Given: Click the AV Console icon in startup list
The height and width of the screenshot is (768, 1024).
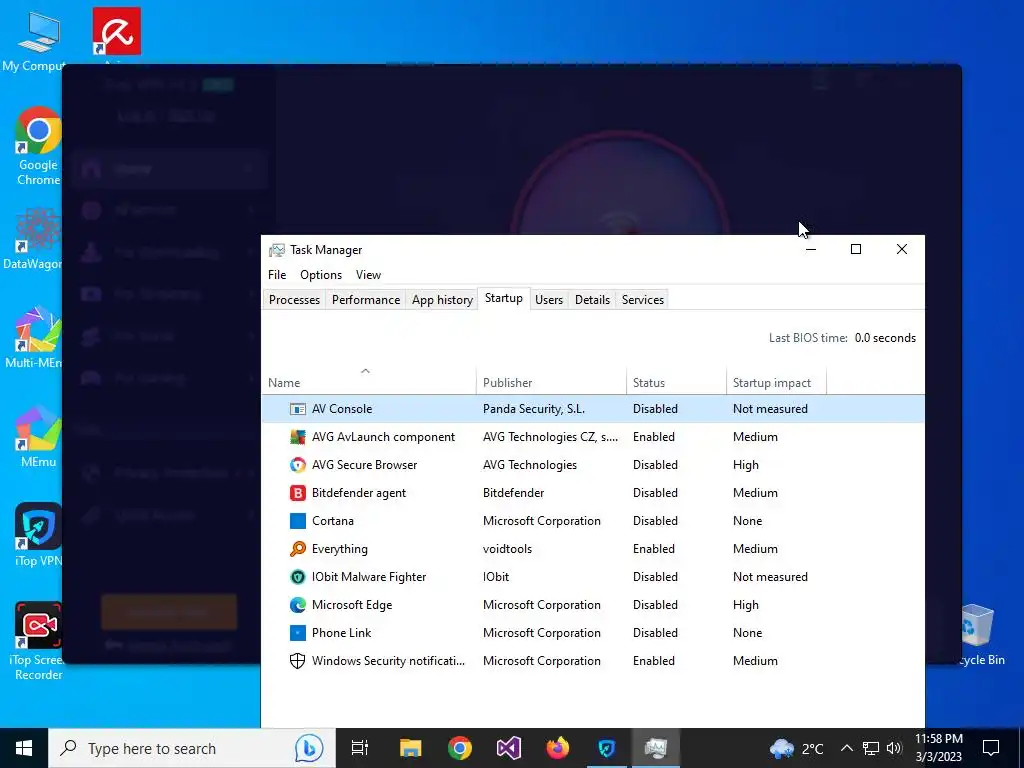Looking at the screenshot, I should pyautogui.click(x=298, y=409).
